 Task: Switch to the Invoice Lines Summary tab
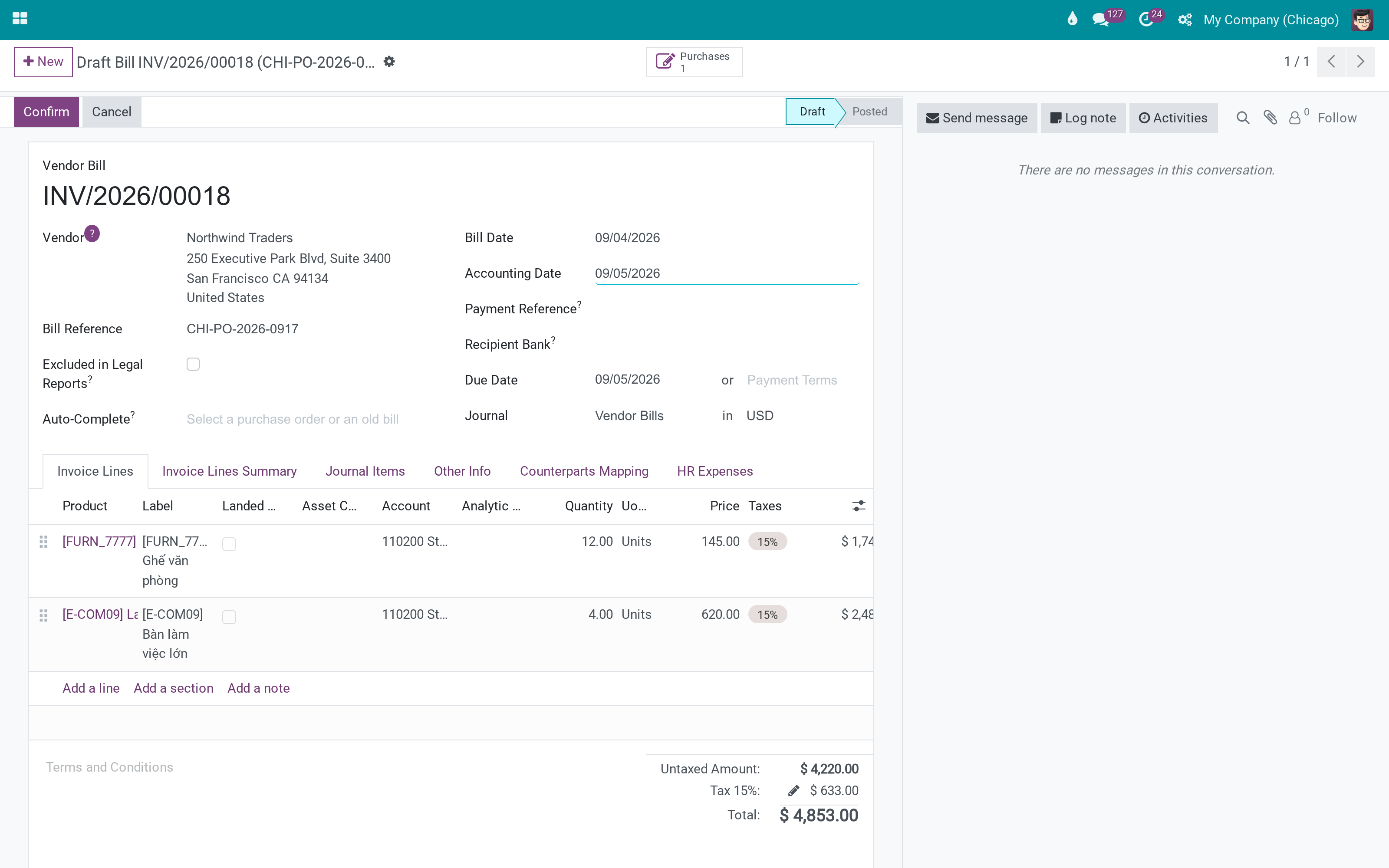pos(230,471)
